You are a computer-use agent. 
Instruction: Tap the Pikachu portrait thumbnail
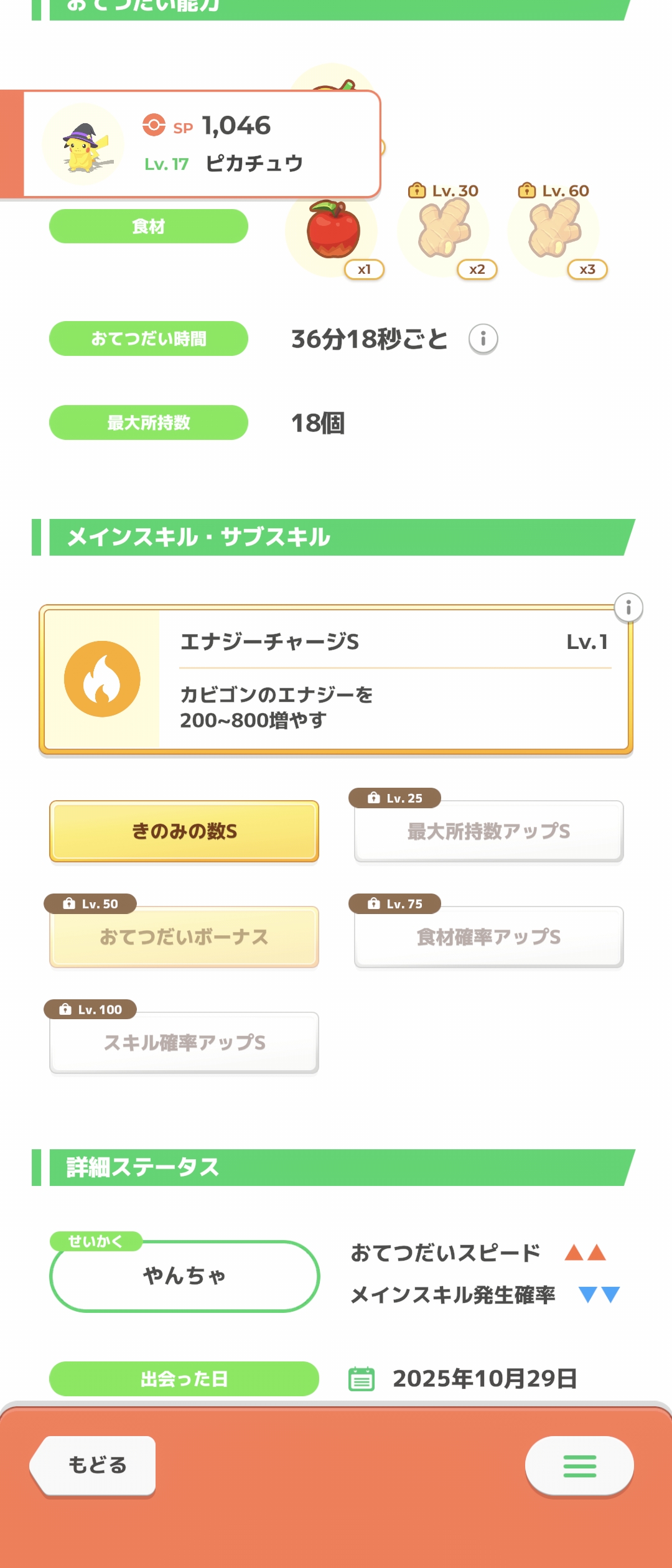83,144
